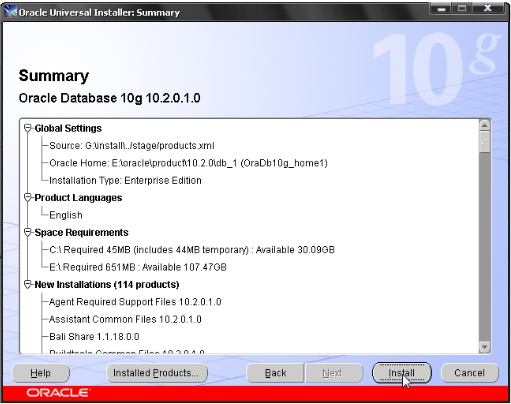Viewport: 511px width, 404px height.
Task: Select the Global Settings heading
Action: [x=68, y=128]
